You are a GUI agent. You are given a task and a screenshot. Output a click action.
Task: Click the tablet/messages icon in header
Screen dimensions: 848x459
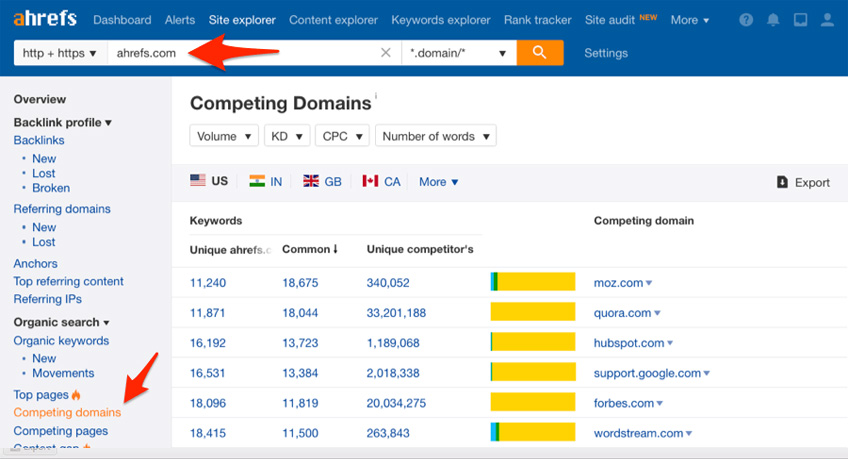tap(800, 20)
